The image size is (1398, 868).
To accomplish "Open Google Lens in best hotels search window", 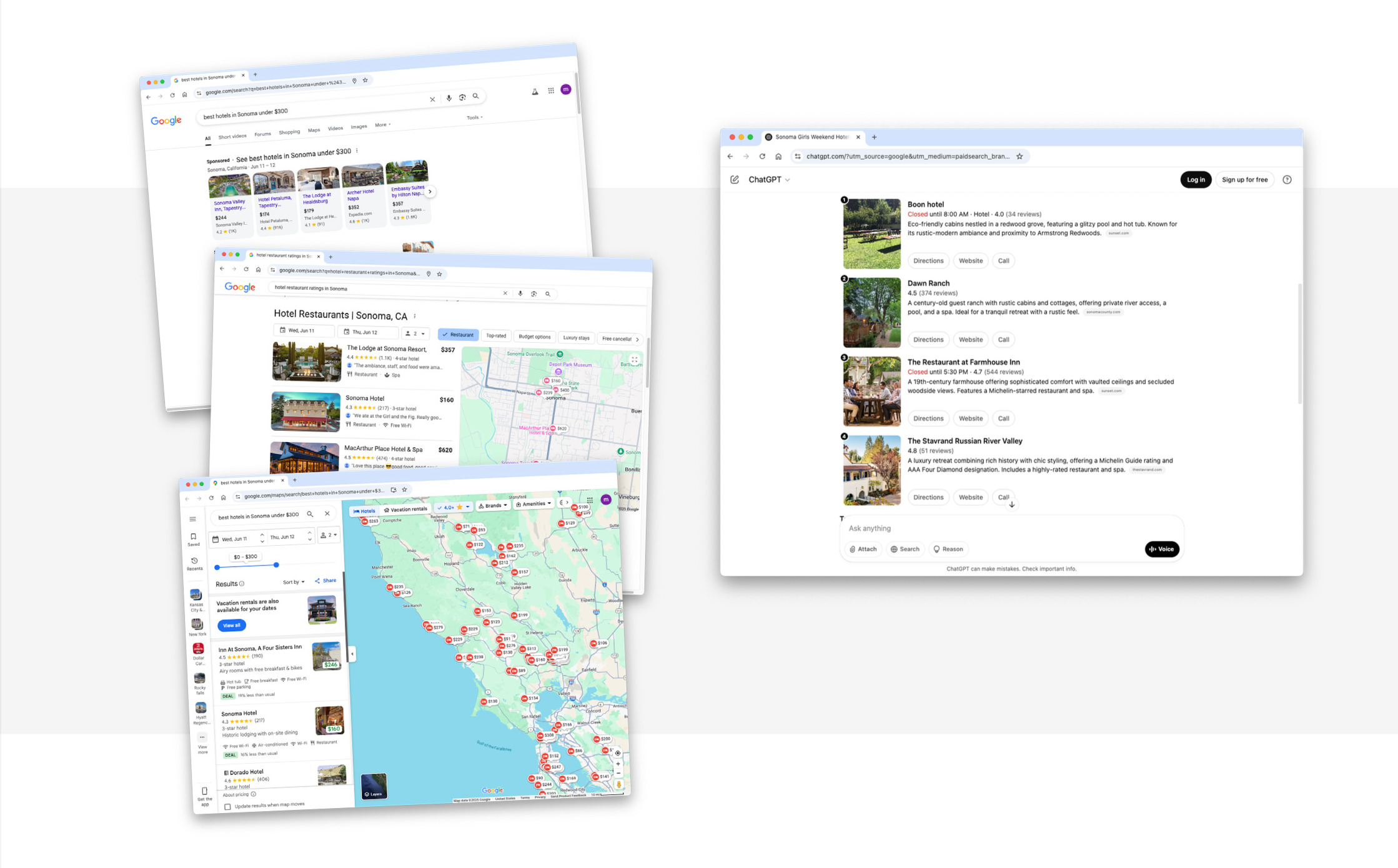I will pos(462,97).
